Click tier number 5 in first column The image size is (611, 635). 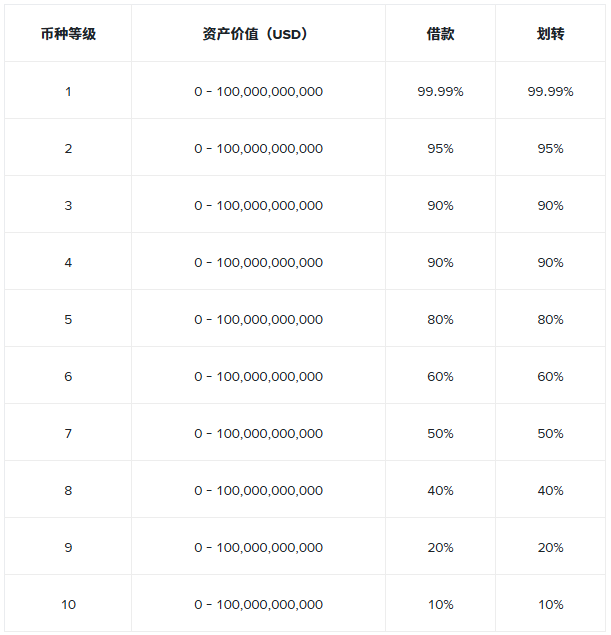click(x=68, y=319)
